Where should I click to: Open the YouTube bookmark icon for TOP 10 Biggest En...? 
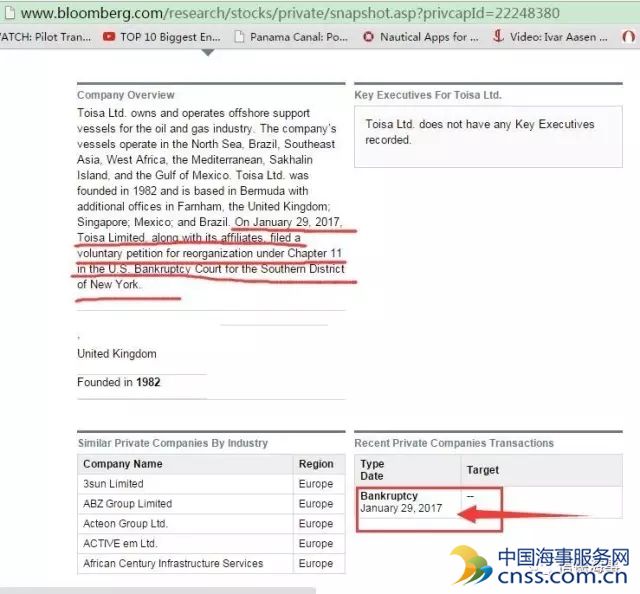(109, 37)
